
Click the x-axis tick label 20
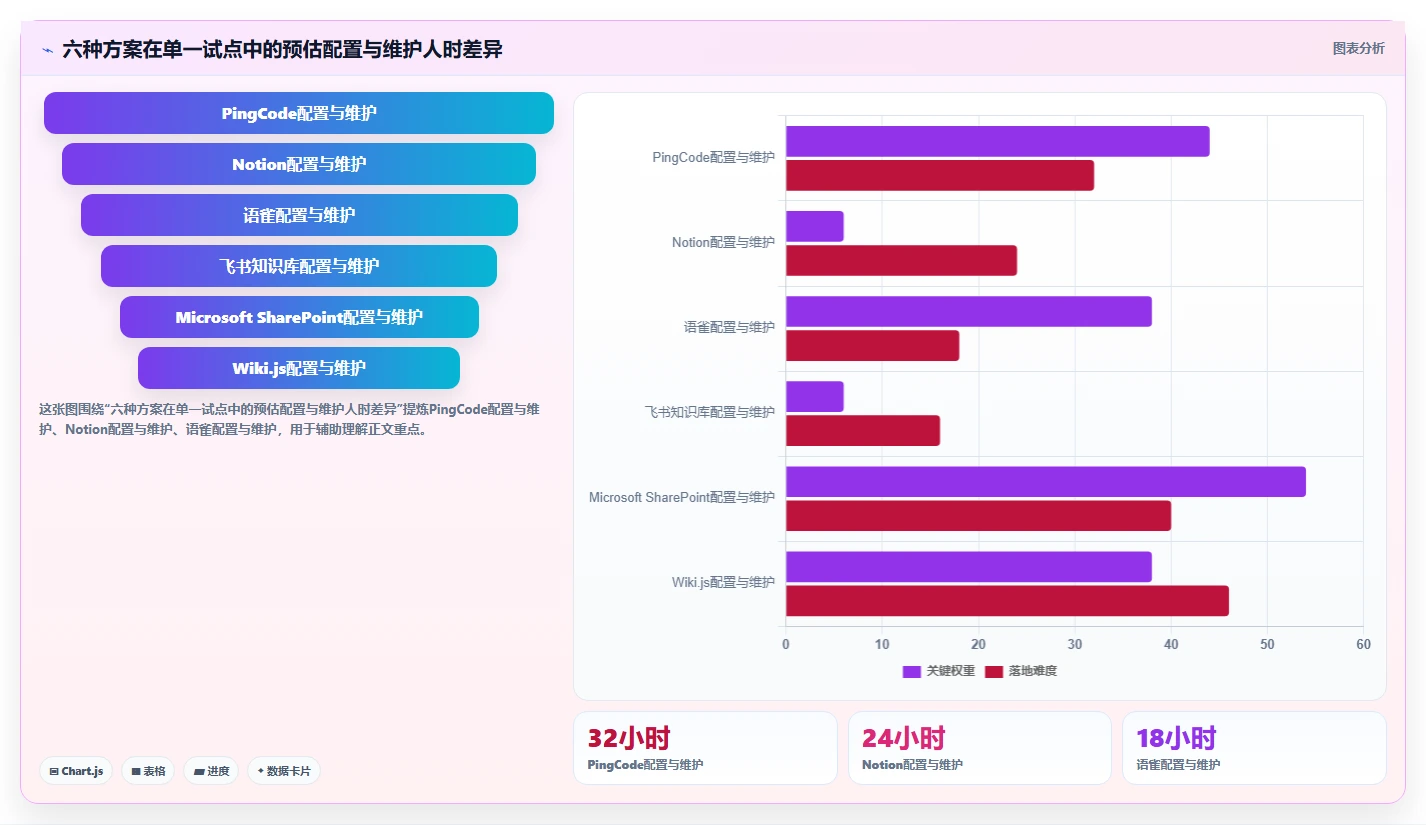[978, 645]
